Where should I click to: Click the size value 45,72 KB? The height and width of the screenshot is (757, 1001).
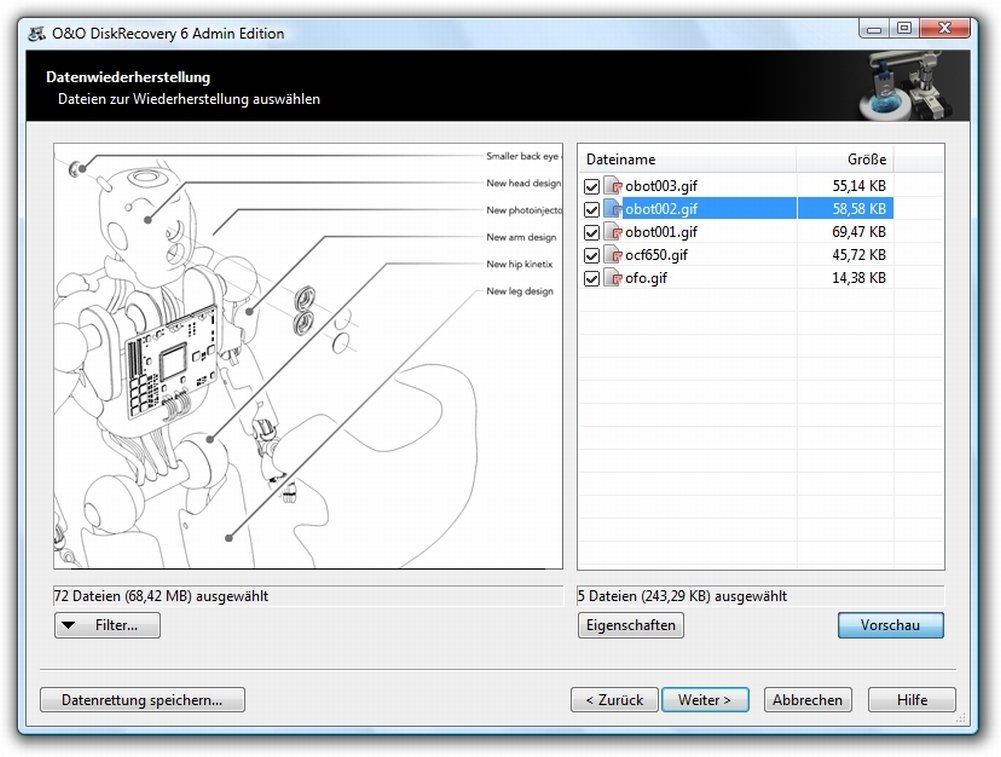(859, 255)
